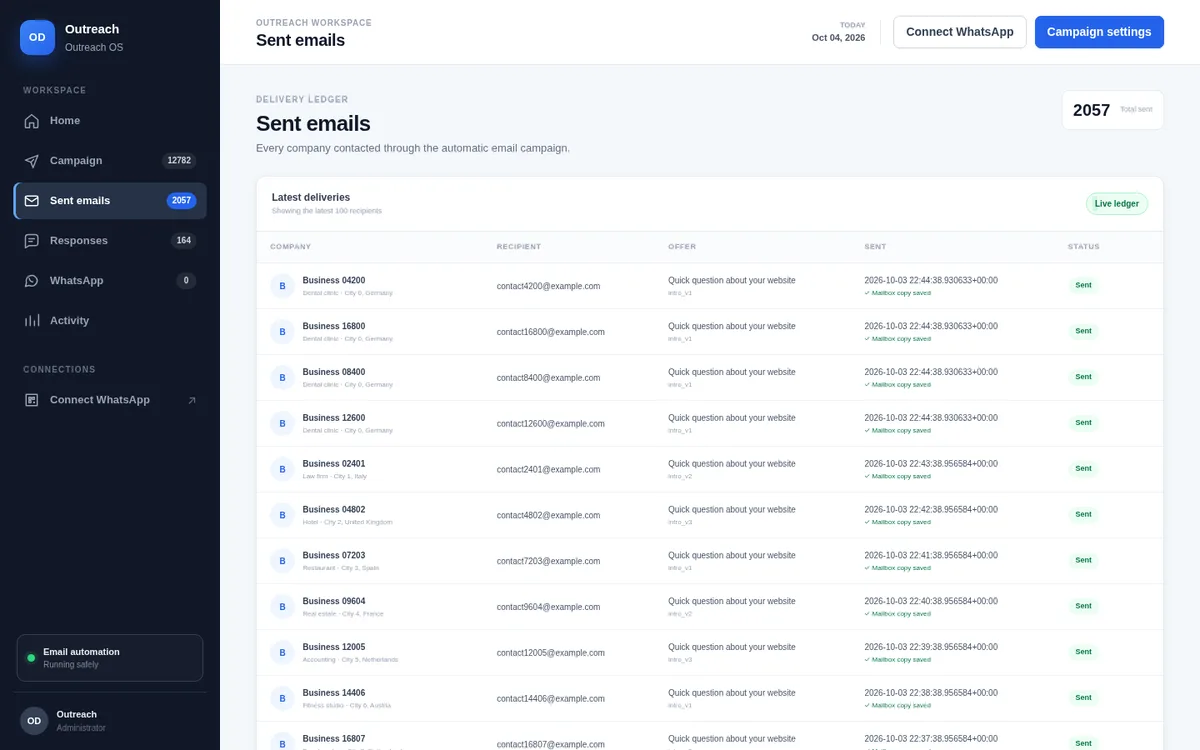Select Sent emails in sidebar
The image size is (1200, 750).
(110, 201)
